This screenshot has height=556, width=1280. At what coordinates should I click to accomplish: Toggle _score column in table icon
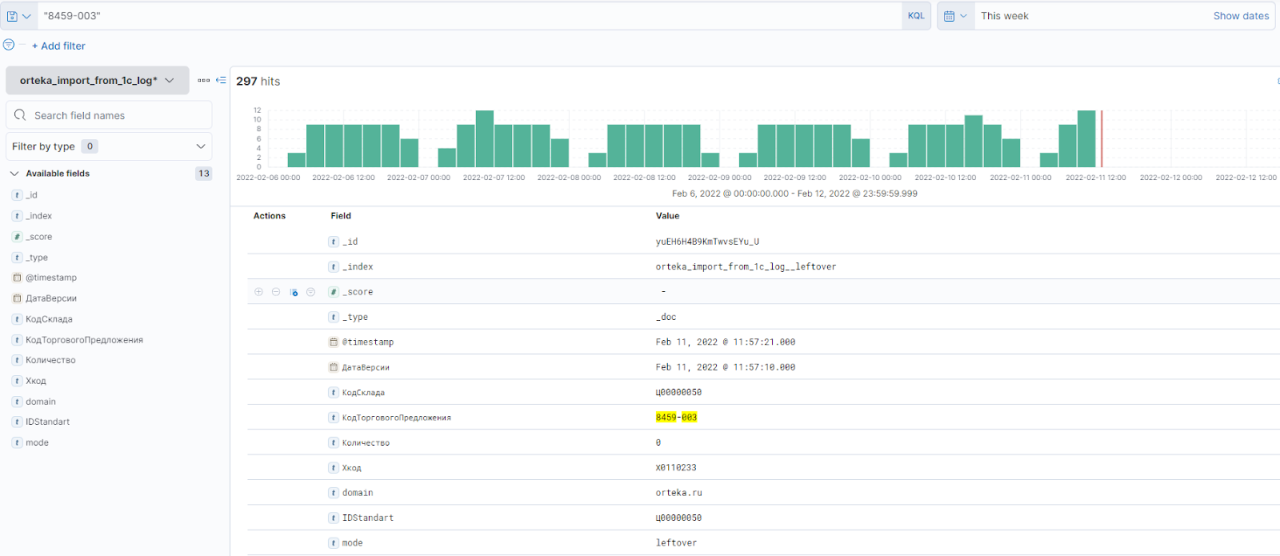[294, 292]
